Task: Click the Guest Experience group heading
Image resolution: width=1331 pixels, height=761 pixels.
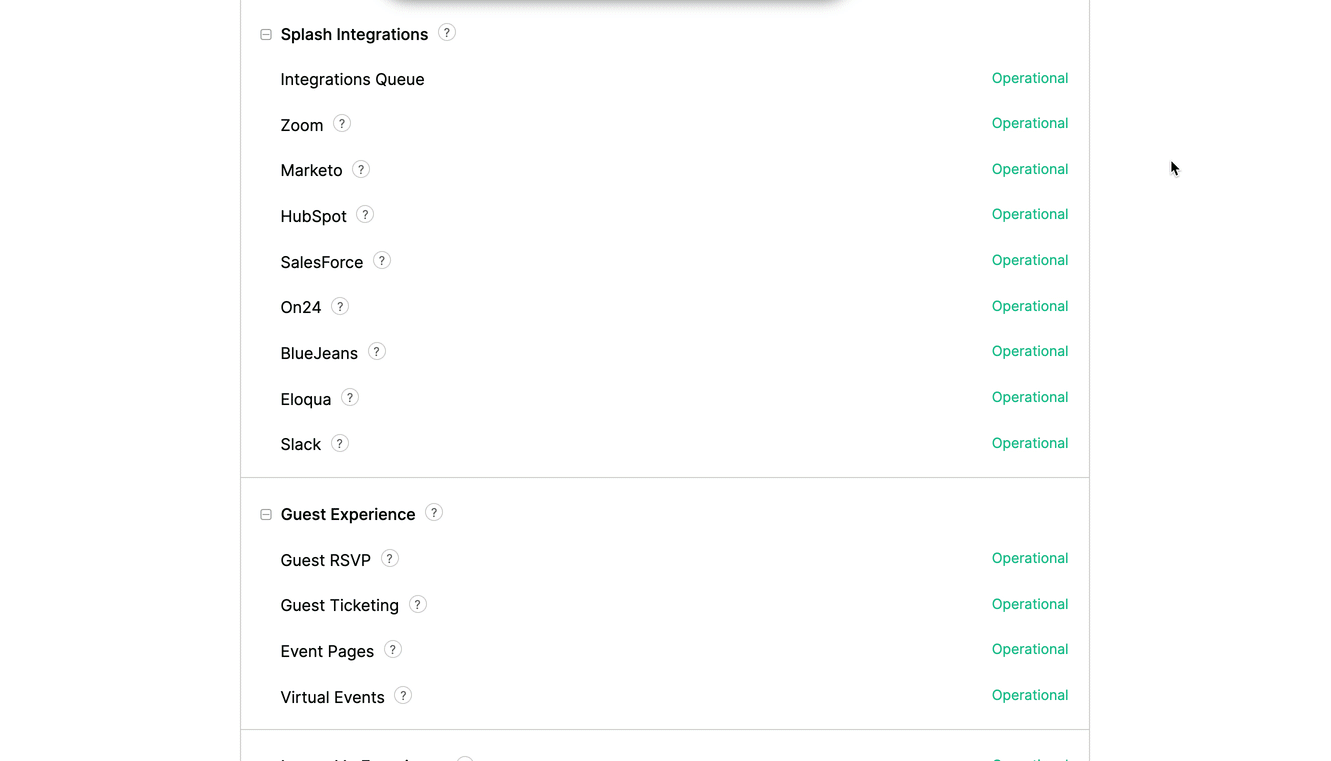Action: pos(348,515)
